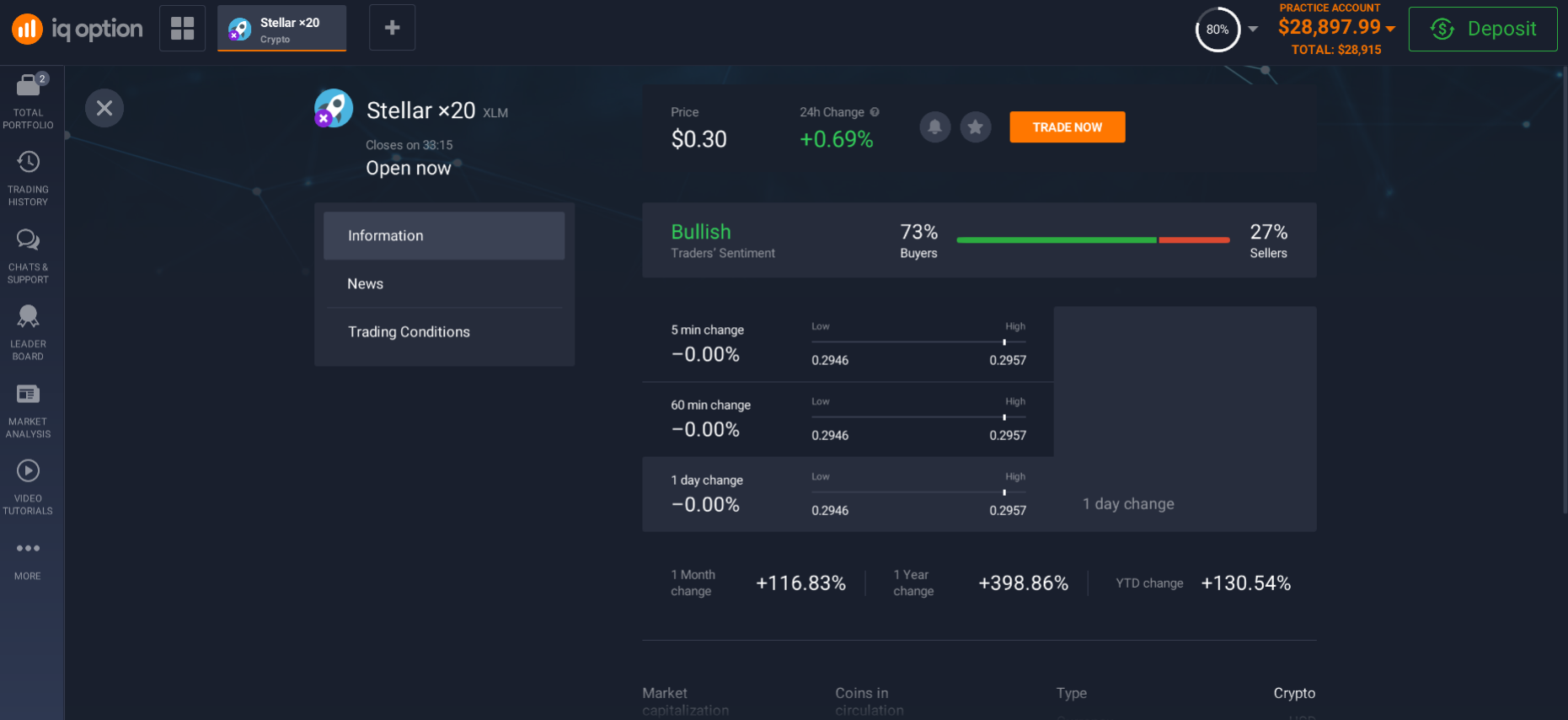Click the +130.54% YTD change value
1568x720 pixels.
(x=1245, y=583)
